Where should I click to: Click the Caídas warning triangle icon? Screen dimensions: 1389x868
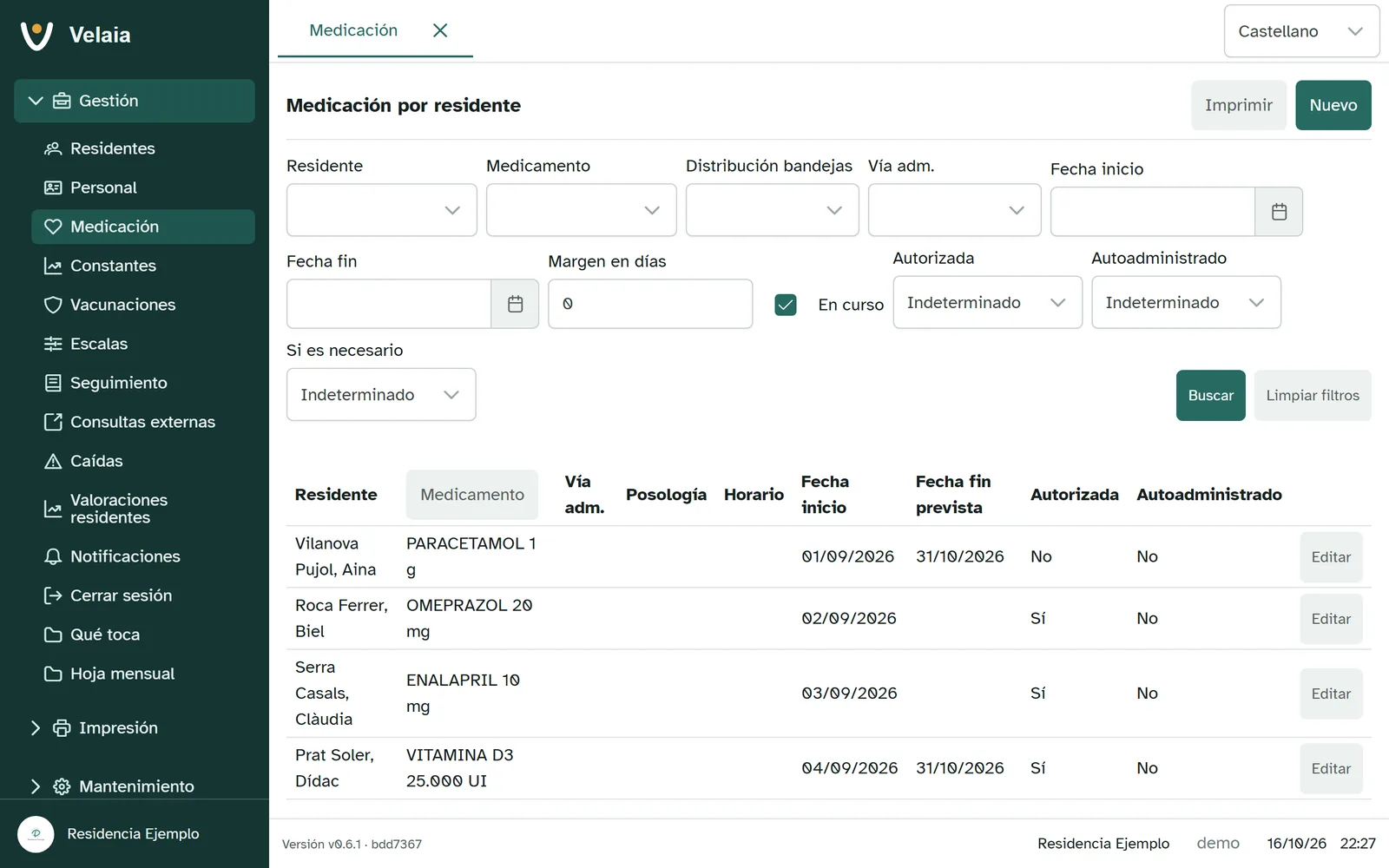[x=53, y=461]
